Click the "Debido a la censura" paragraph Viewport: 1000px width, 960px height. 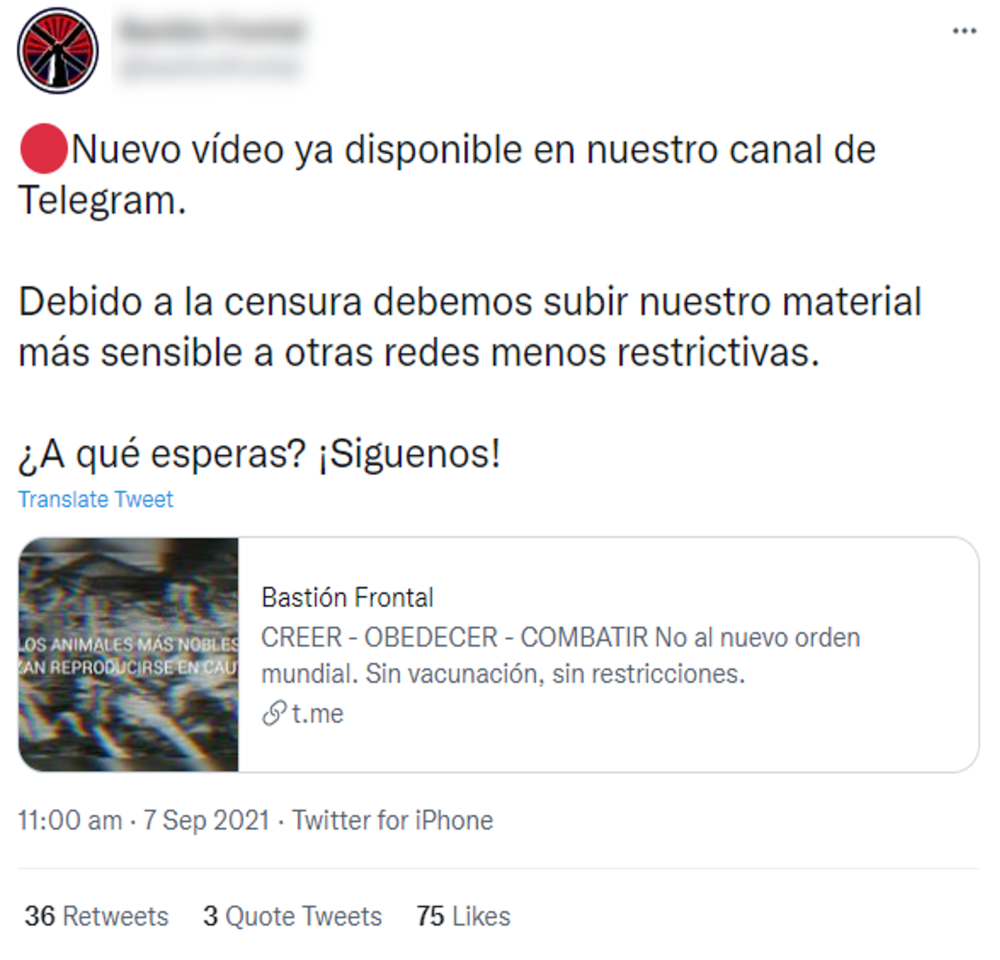470,327
